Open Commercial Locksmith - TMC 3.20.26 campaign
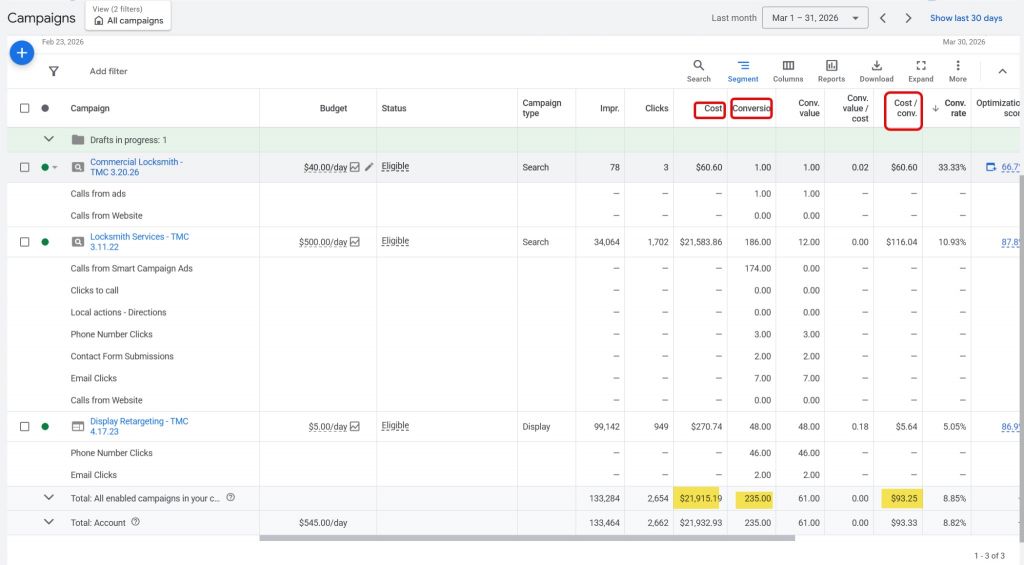This screenshot has width=1024, height=565. coord(136,167)
